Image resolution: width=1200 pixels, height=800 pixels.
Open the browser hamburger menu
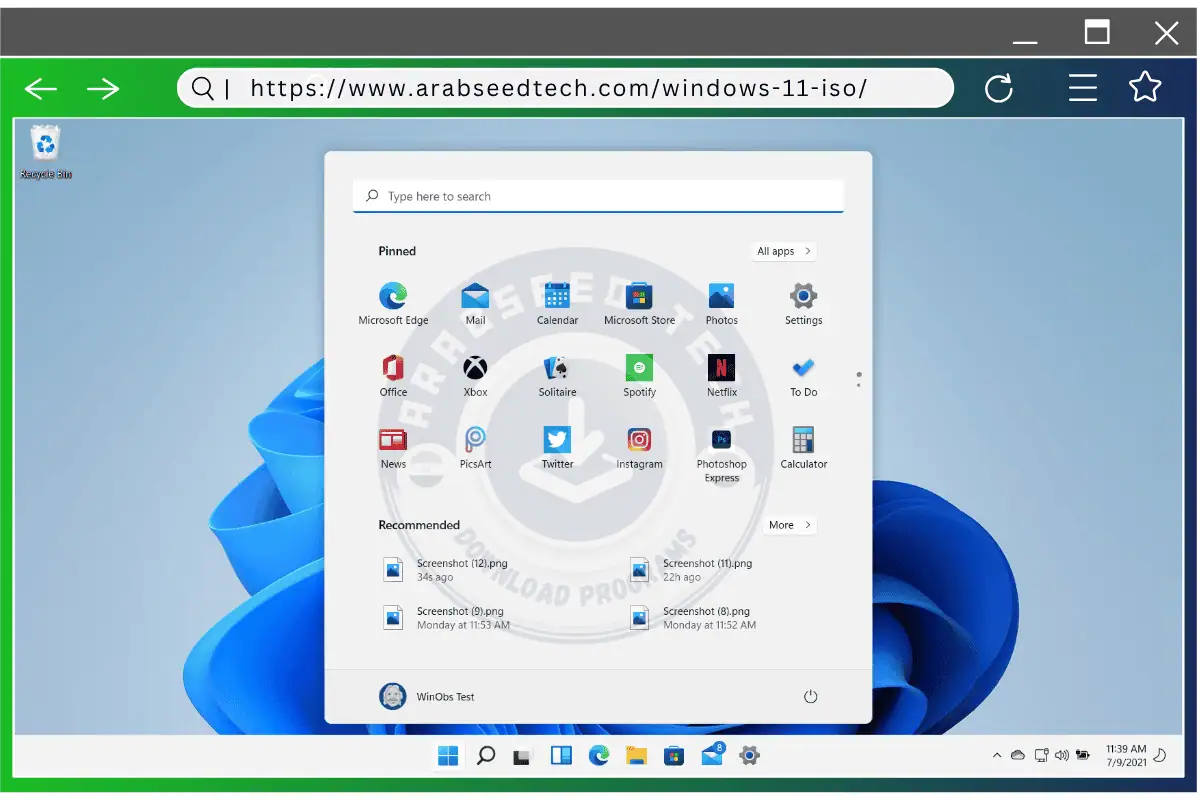click(x=1083, y=88)
